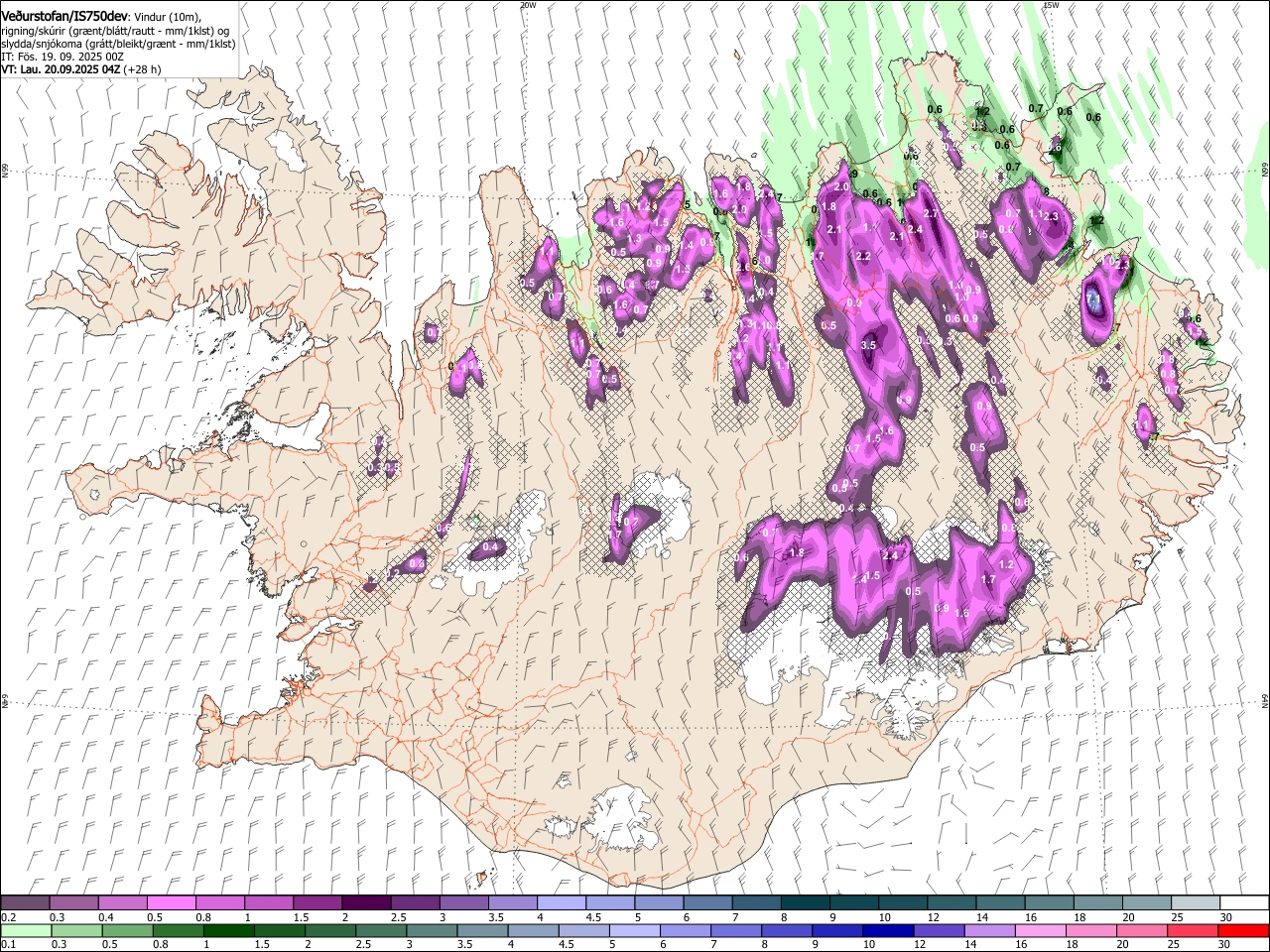
Task: Click the 'rigning/skúrir' description line
Action: pyautogui.click(x=115, y=31)
